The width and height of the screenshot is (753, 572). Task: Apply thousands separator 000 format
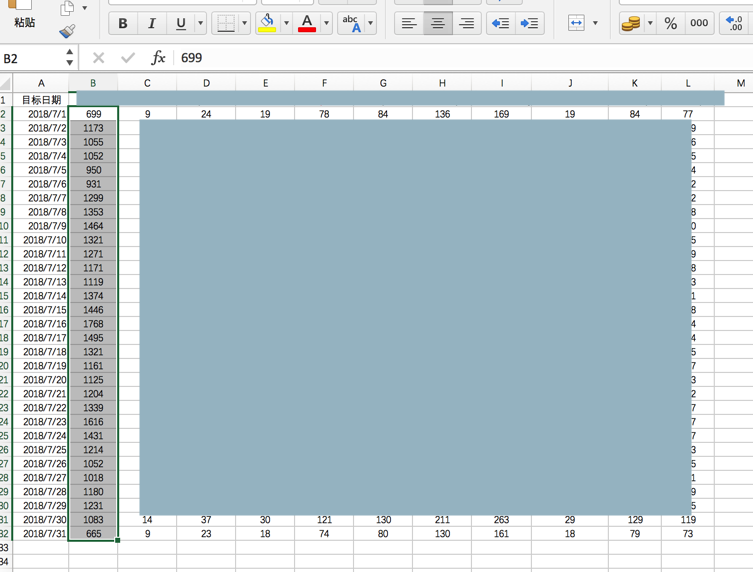click(x=699, y=23)
